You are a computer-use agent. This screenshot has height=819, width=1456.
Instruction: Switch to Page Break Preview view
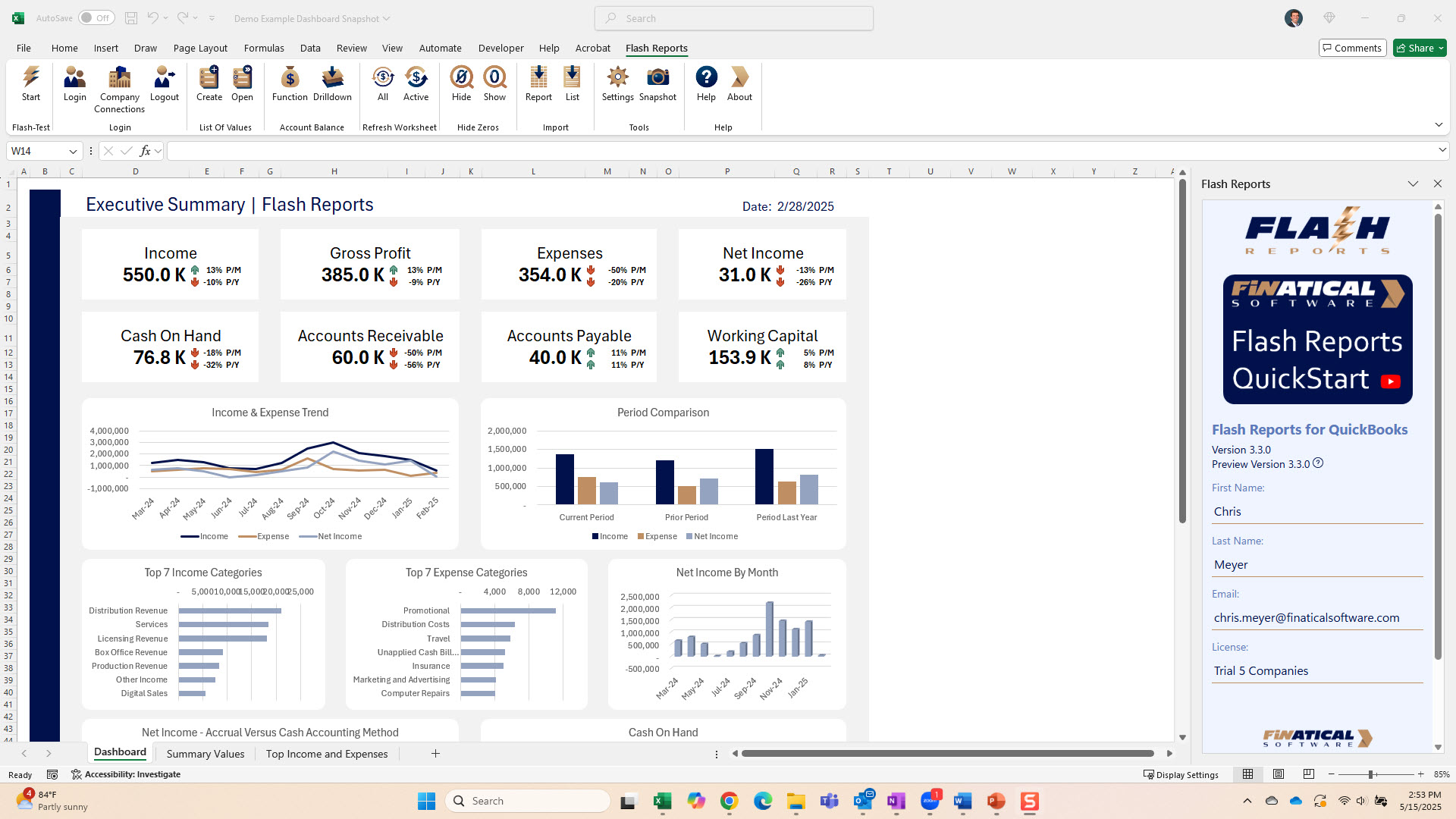click(1309, 774)
